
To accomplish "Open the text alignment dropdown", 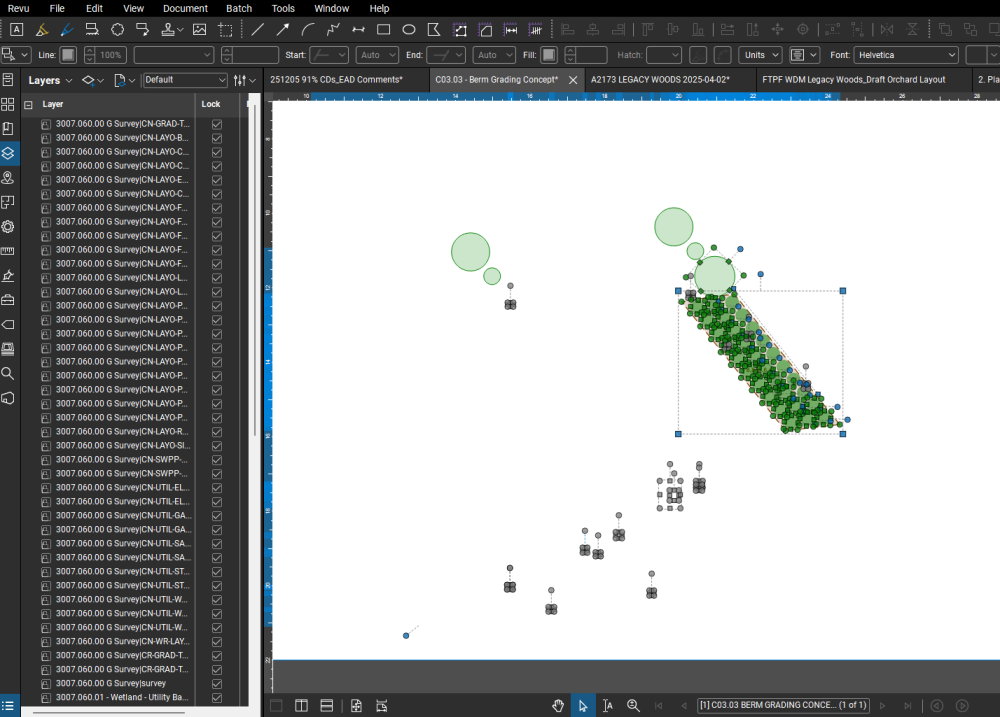I will coord(804,55).
